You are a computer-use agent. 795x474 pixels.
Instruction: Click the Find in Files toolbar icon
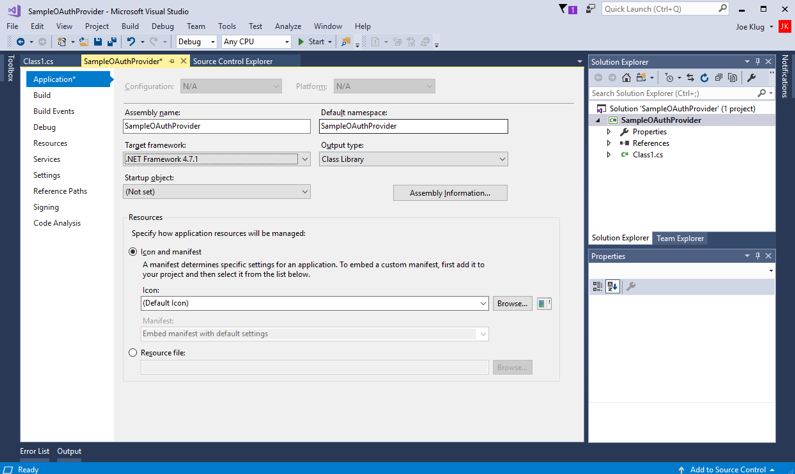click(346, 42)
